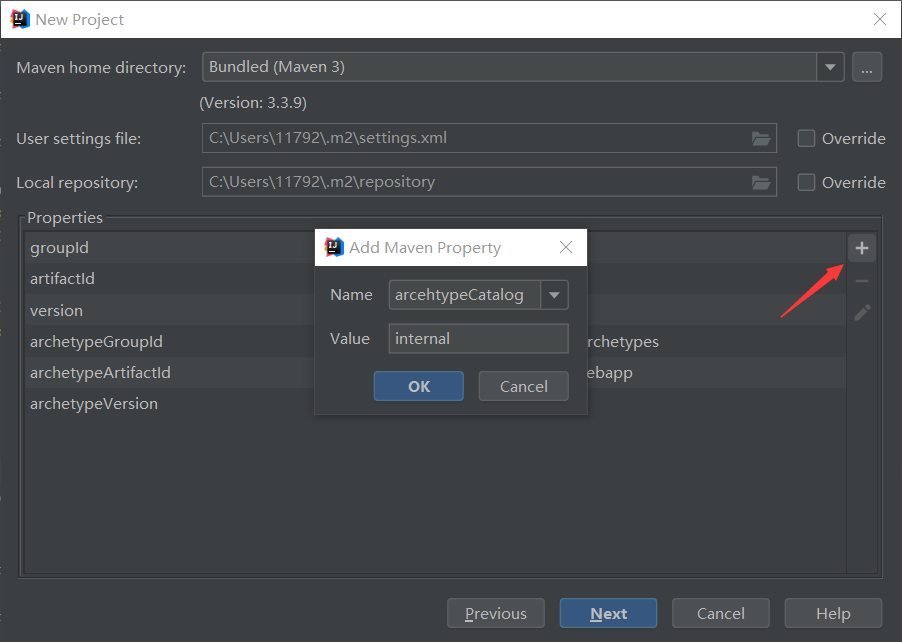Click the pencil edit property icon
902x642 pixels.
pyautogui.click(x=862, y=312)
